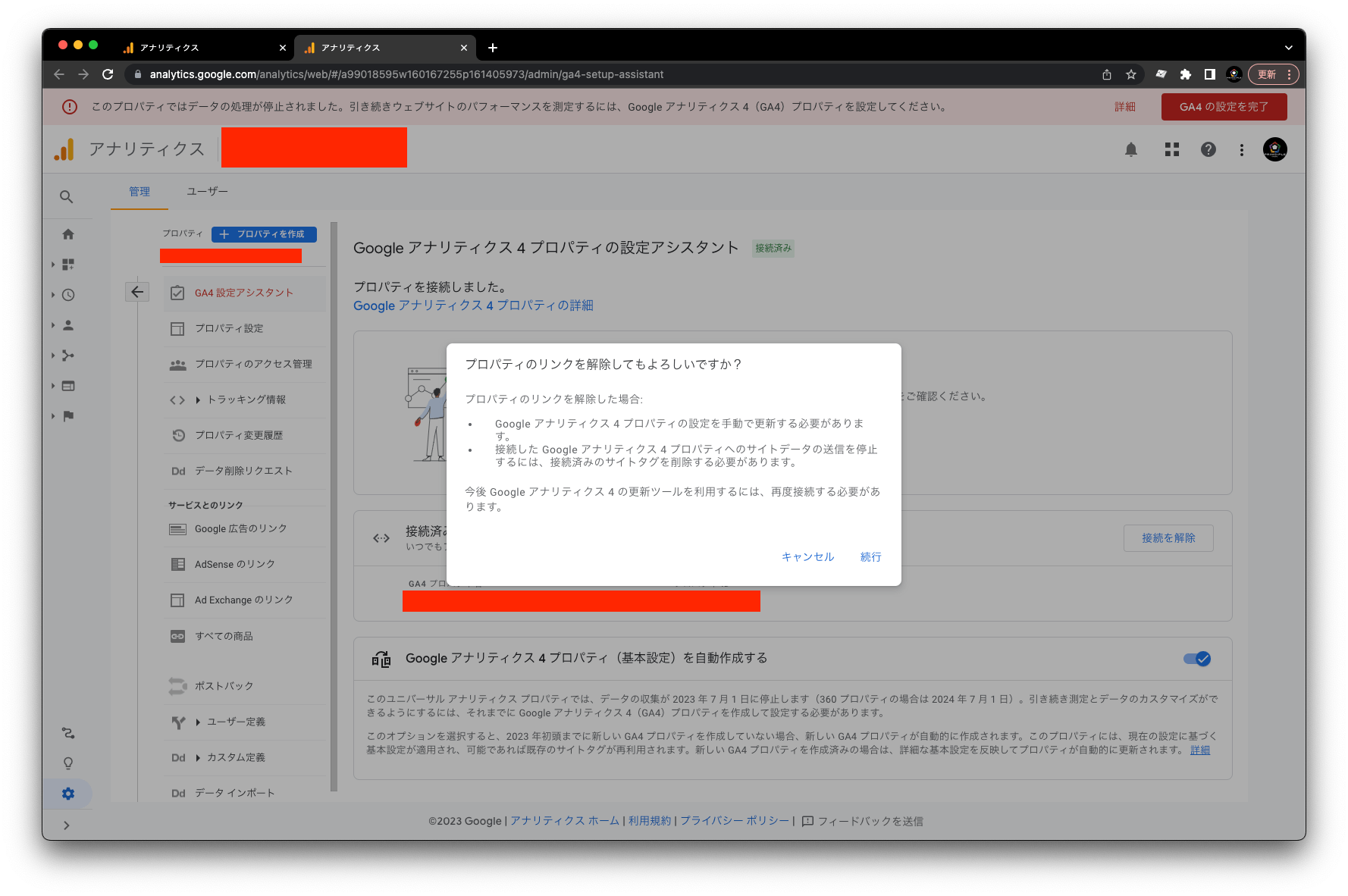Image resolution: width=1348 pixels, height=896 pixels.
Task: Open the help question mark icon
Action: coord(1208,149)
